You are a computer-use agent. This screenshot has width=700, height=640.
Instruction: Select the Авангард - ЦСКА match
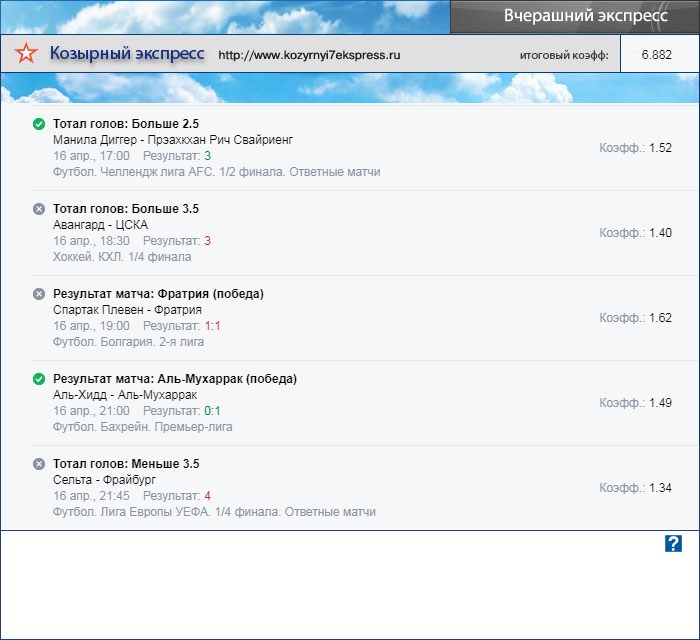(100, 225)
